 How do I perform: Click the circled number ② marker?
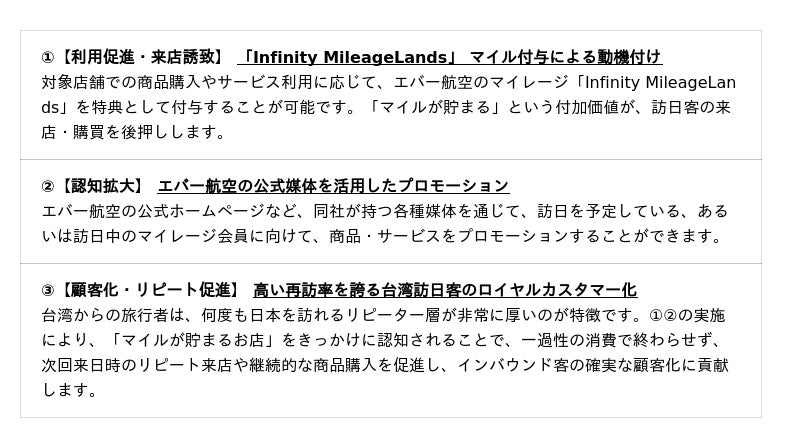(x=48, y=187)
